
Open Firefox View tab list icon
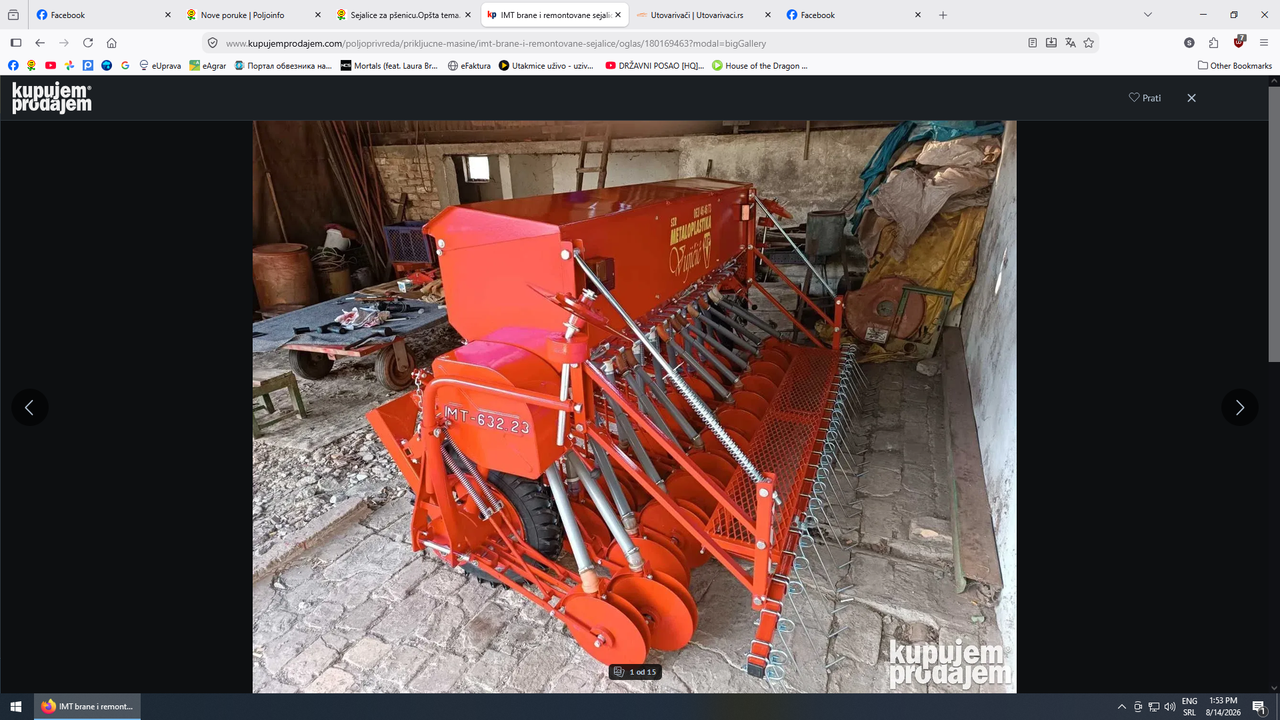[13, 15]
